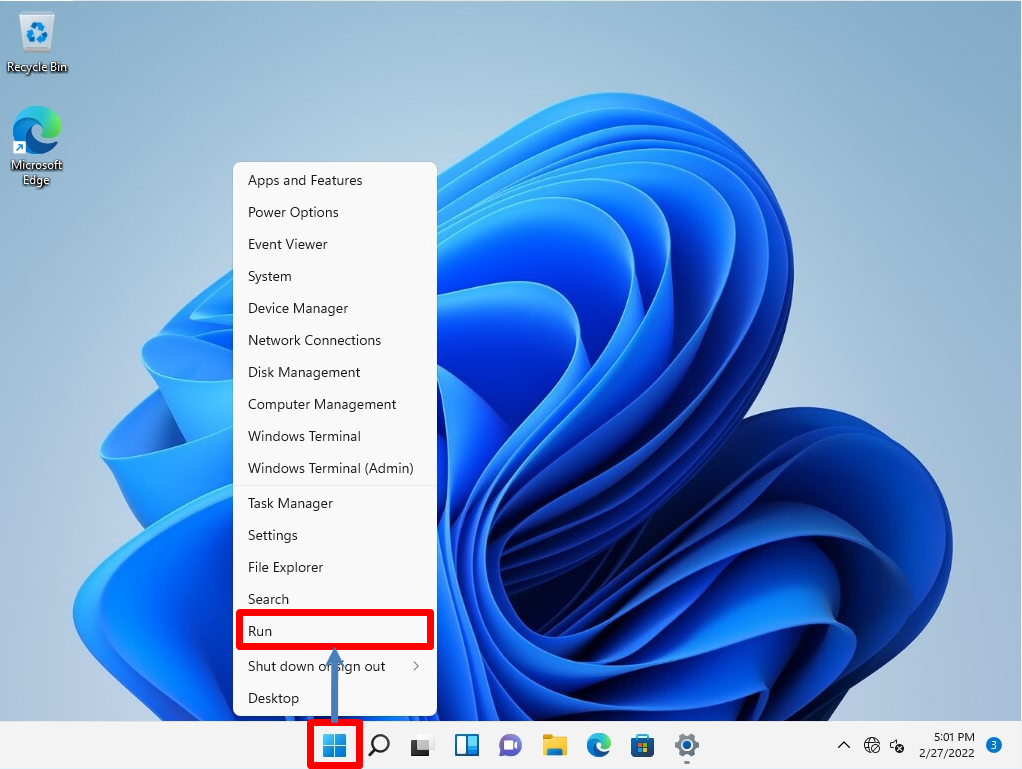Screen dimensions: 1022x769
Task: Show hidden tray icons chevron
Action: (x=843, y=745)
